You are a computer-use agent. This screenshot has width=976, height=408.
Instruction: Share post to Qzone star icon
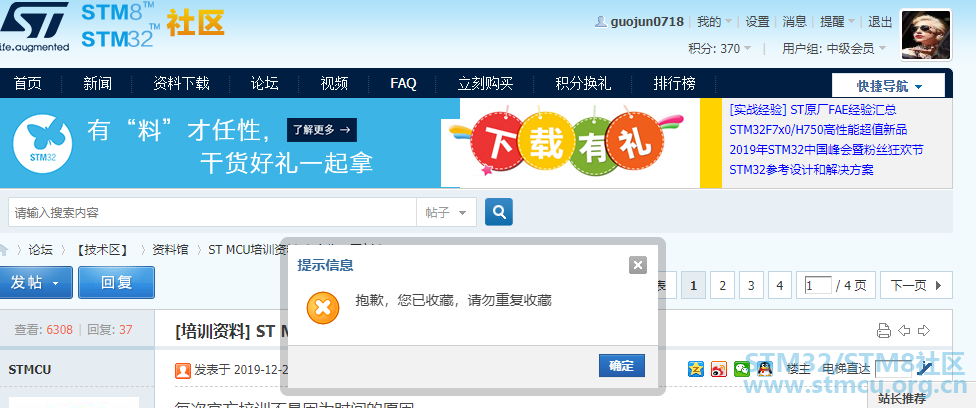pos(696,369)
